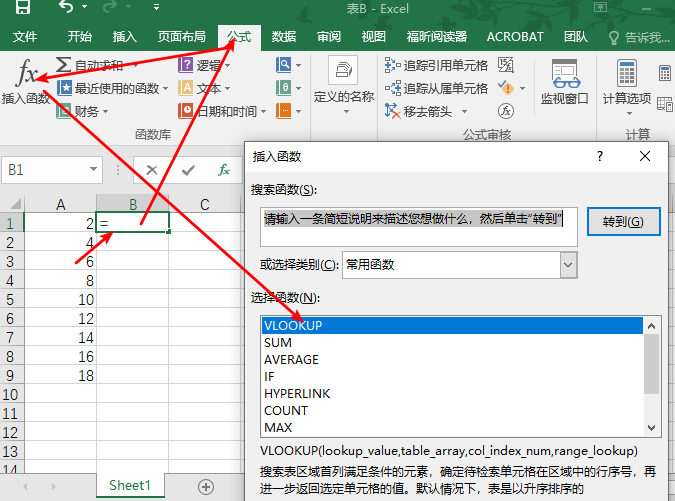Select SUM in function list

pyautogui.click(x=452, y=343)
